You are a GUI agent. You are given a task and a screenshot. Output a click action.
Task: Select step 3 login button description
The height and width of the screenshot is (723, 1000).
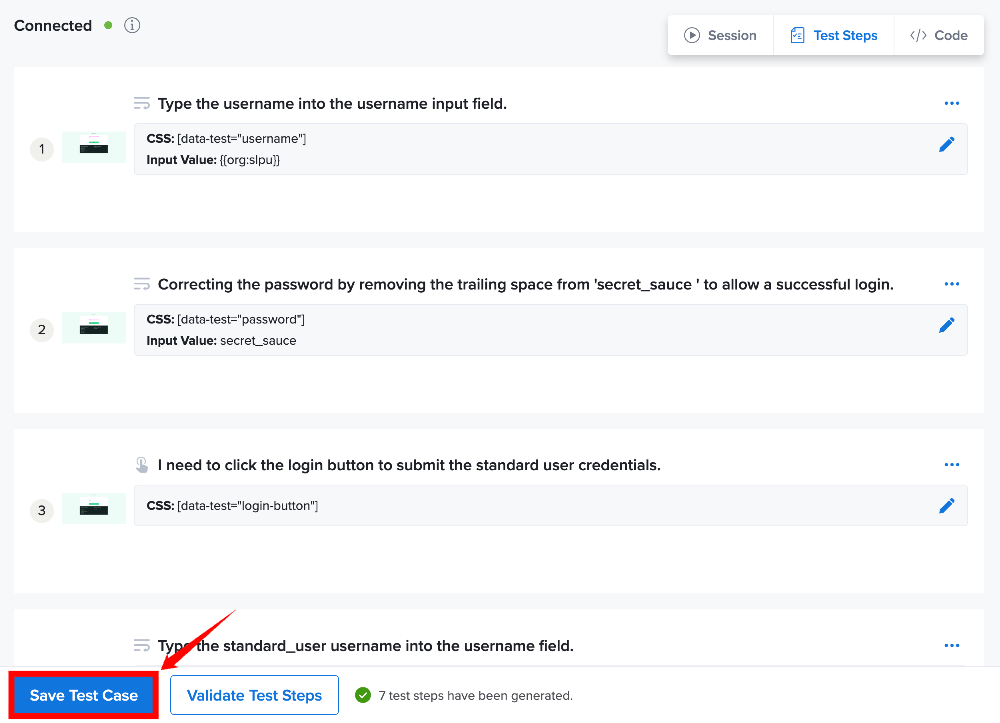tap(409, 465)
